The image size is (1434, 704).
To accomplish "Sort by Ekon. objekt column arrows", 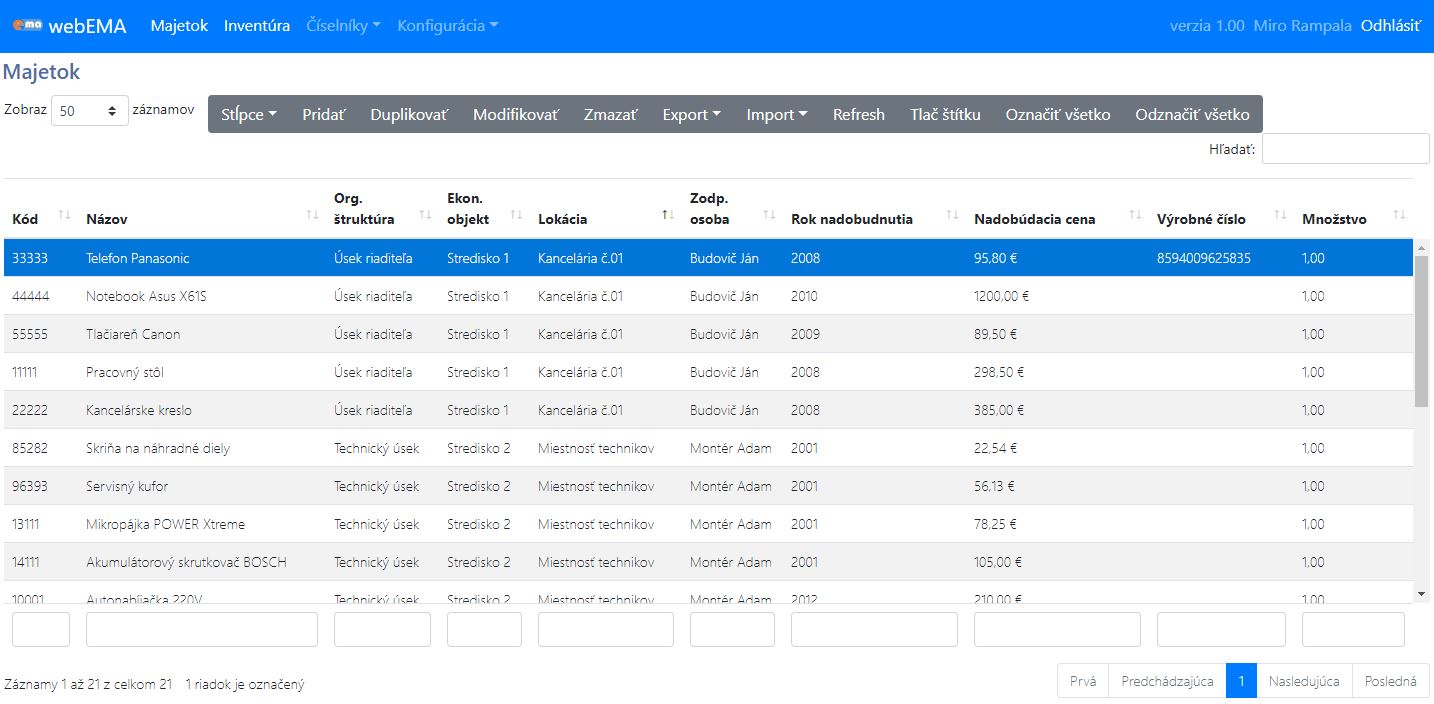I will tap(516, 215).
